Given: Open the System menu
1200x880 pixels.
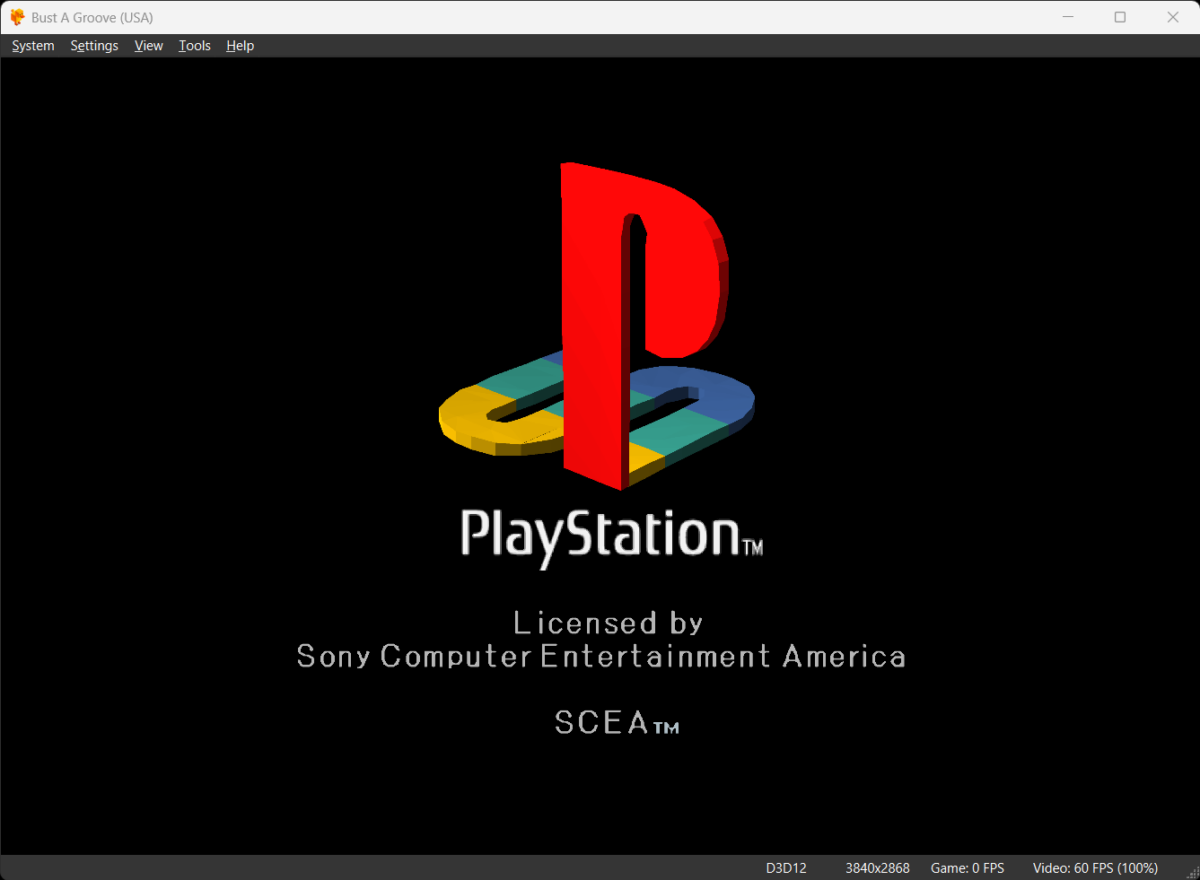Looking at the screenshot, I should tap(32, 45).
